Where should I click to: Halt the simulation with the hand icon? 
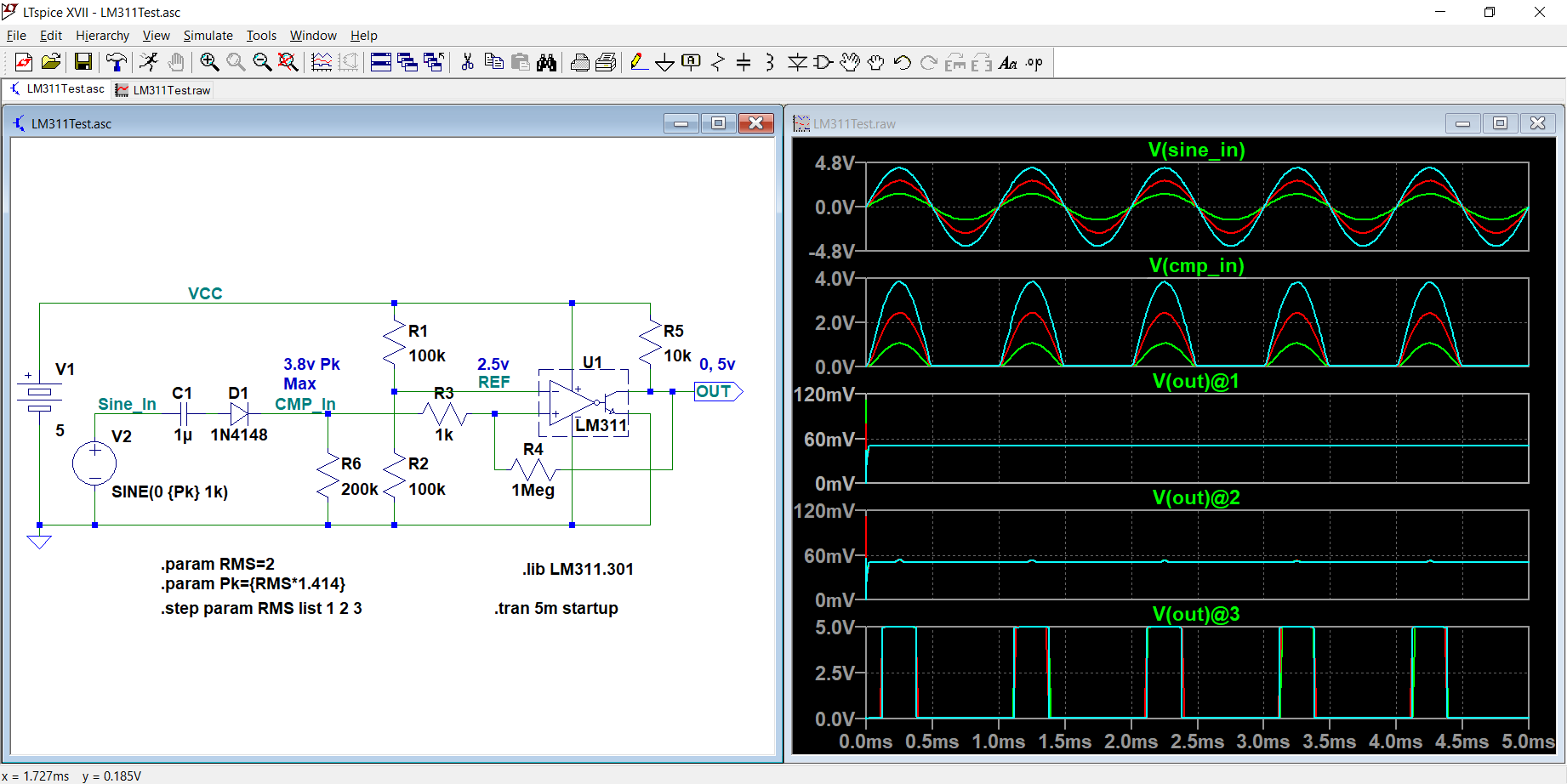(176, 62)
